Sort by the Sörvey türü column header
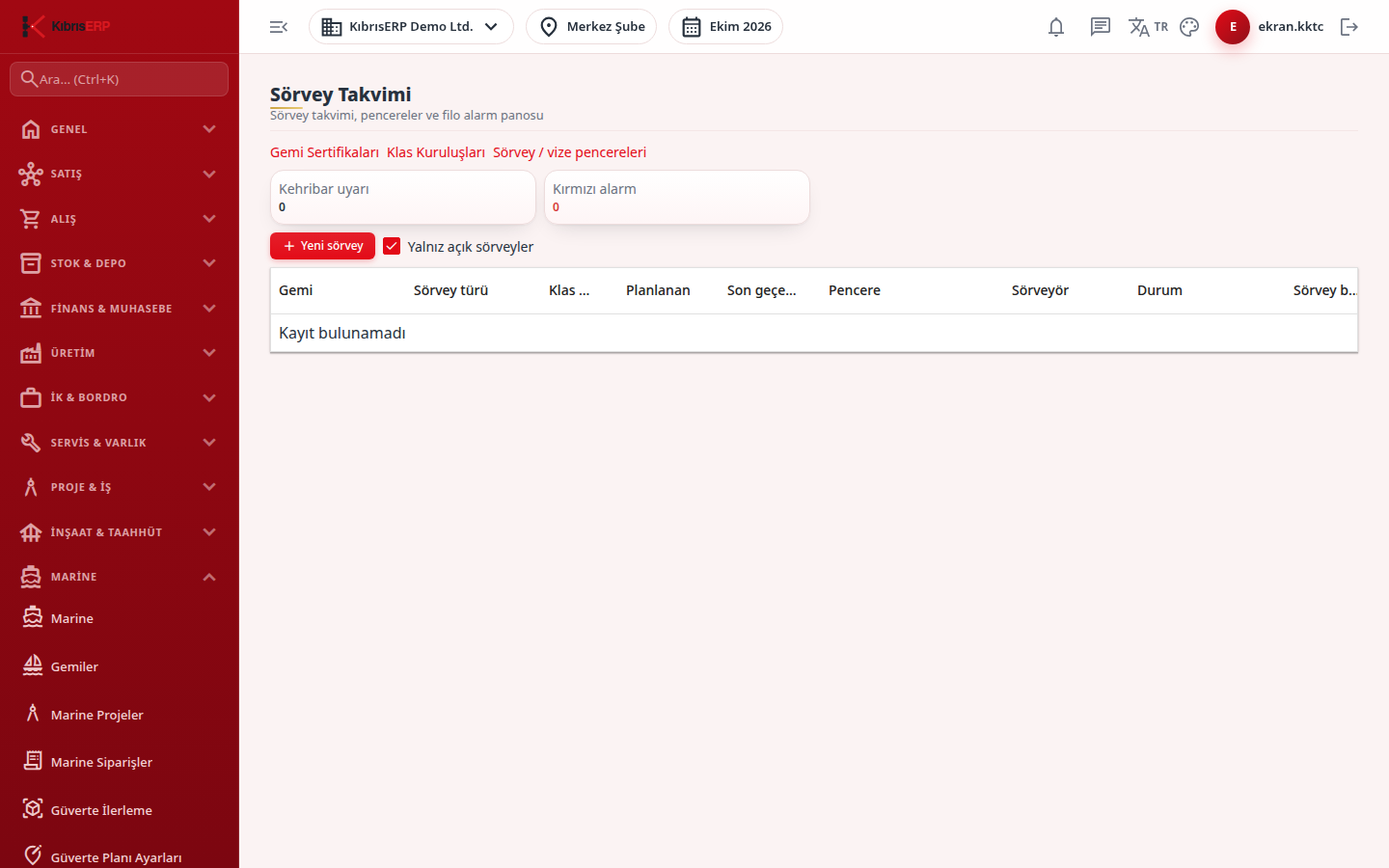1389x868 pixels. pyautogui.click(x=450, y=290)
